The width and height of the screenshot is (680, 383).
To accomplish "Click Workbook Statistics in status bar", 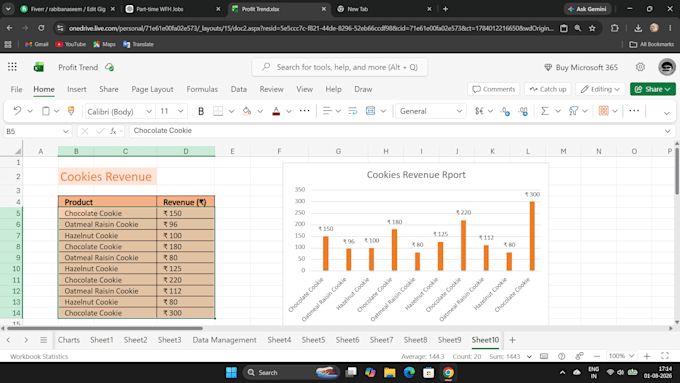I will pos(39,356).
